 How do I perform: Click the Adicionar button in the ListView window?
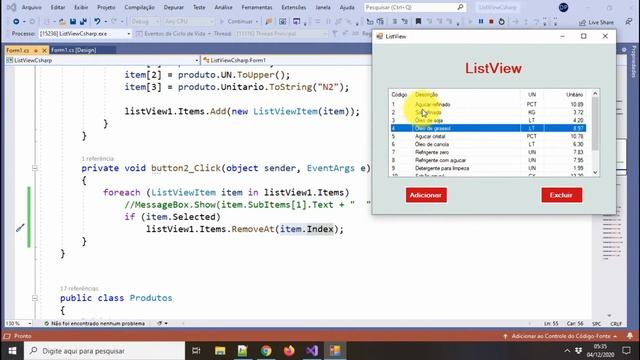pos(426,195)
